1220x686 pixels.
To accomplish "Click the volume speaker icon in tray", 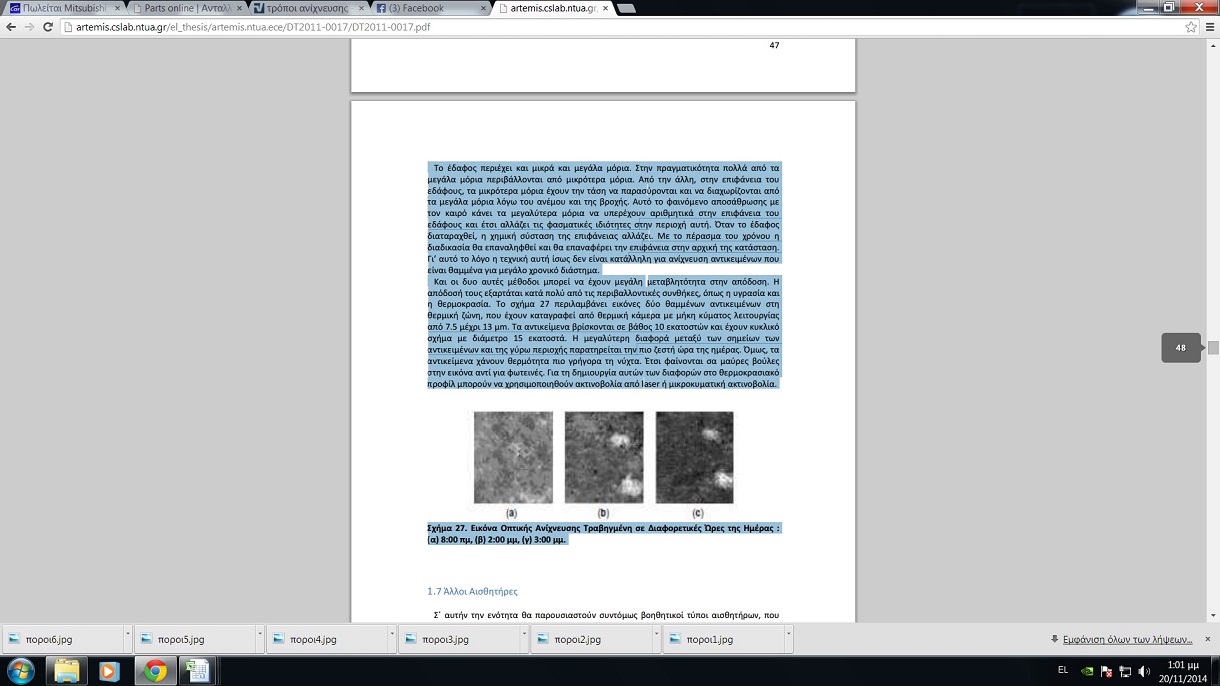I will (1144, 671).
